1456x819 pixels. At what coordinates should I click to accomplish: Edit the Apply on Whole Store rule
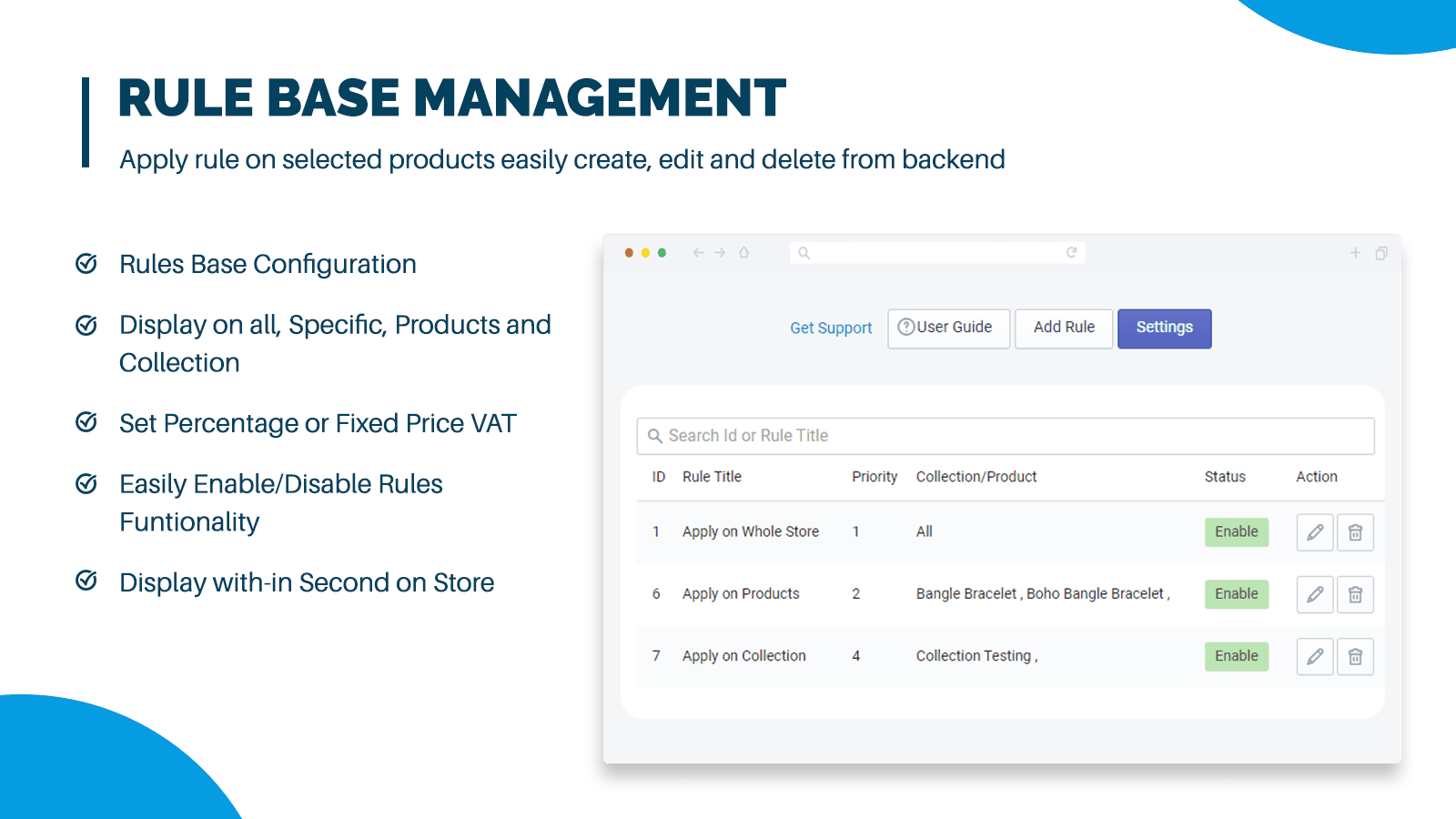[x=1314, y=532]
